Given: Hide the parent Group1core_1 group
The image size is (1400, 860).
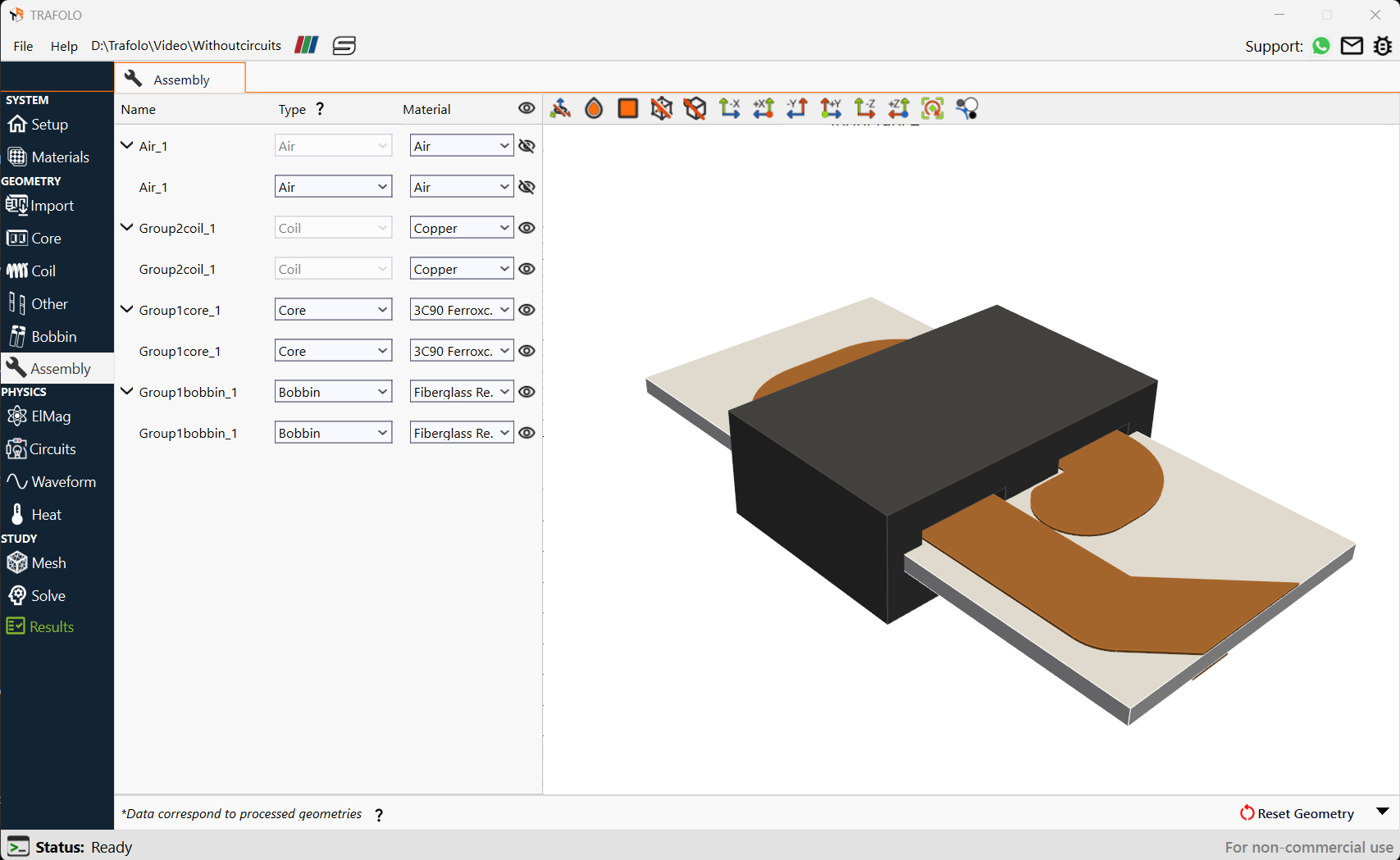Looking at the screenshot, I should (x=527, y=310).
